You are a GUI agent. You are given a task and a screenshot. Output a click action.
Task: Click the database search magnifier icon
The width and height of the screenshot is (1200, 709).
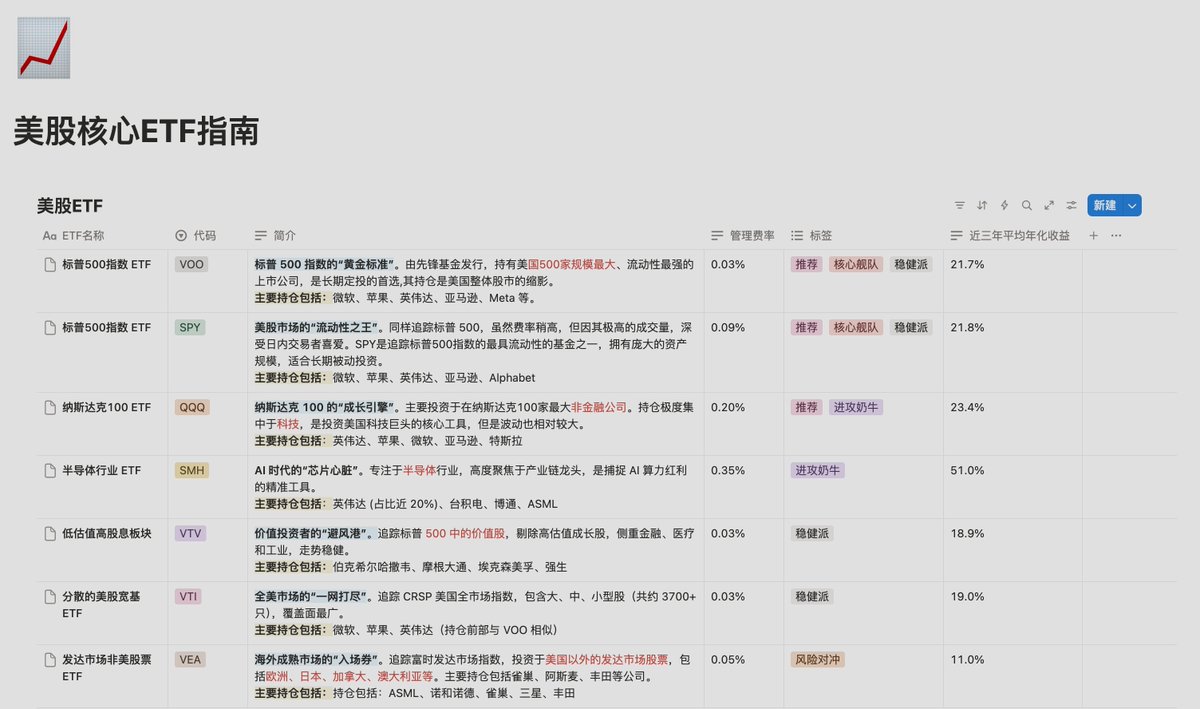tap(1027, 205)
